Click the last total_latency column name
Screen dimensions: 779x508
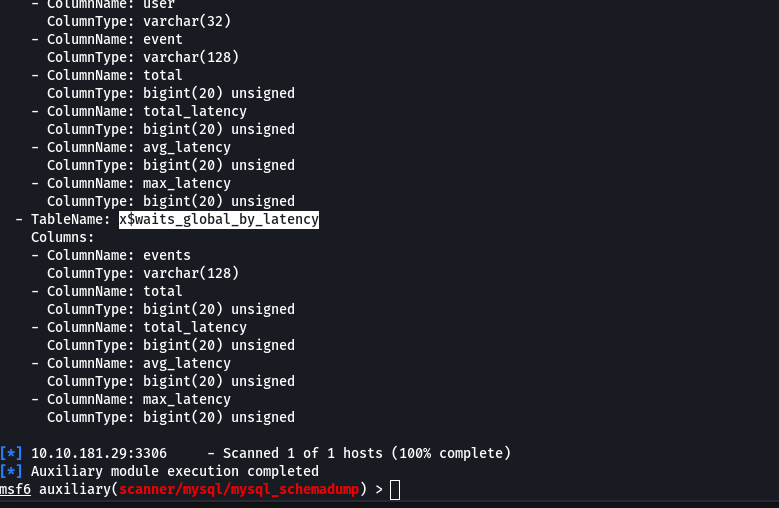pyautogui.click(x=195, y=327)
